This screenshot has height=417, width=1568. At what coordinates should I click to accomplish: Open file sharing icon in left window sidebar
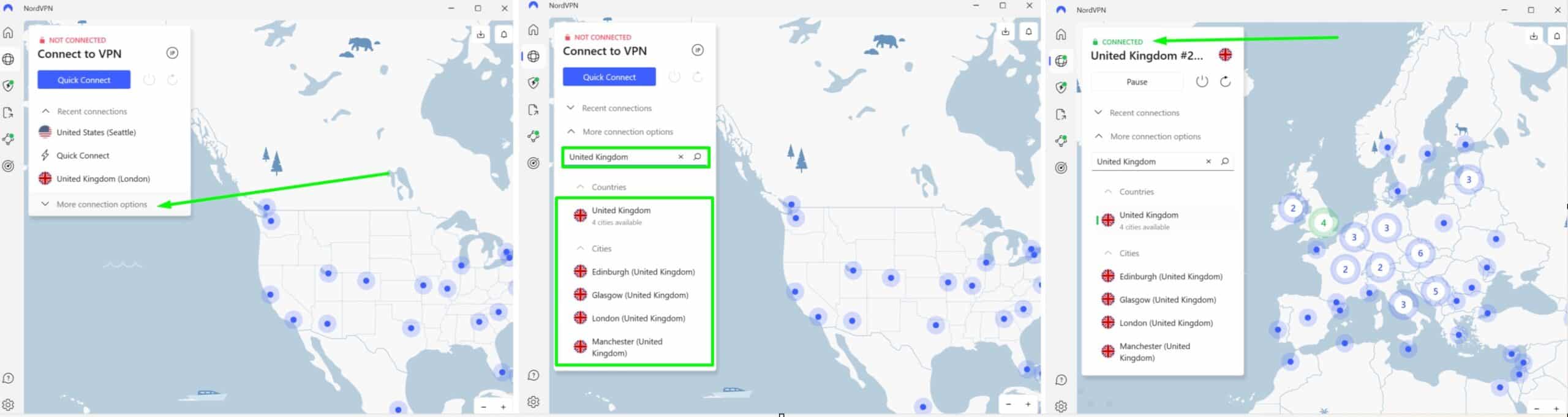[x=9, y=113]
